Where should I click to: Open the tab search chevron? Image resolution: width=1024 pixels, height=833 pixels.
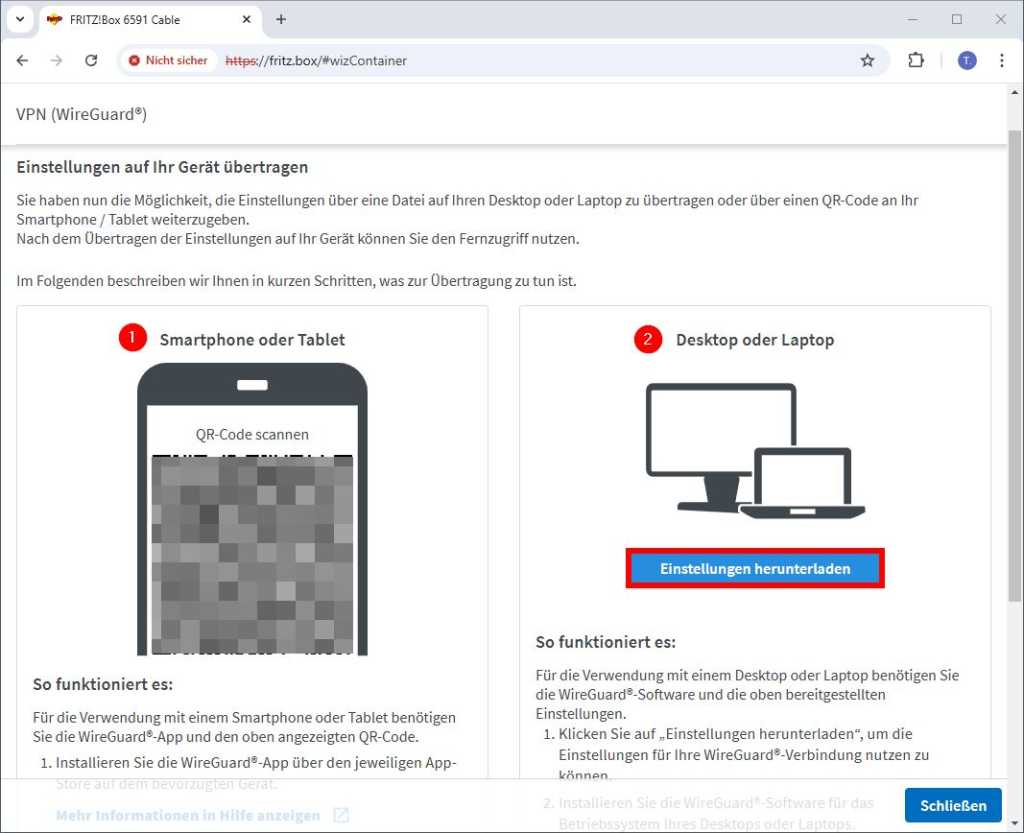tap(20, 19)
